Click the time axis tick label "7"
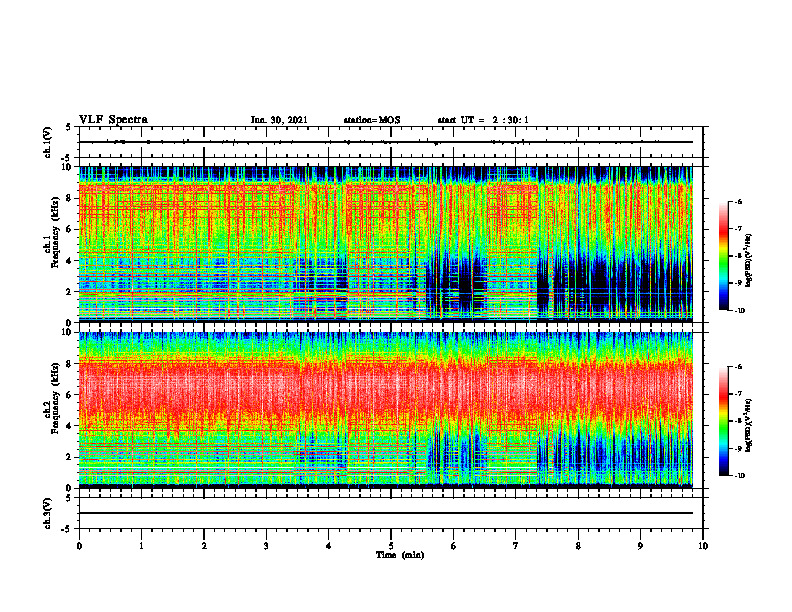792x612 pixels. (516, 546)
